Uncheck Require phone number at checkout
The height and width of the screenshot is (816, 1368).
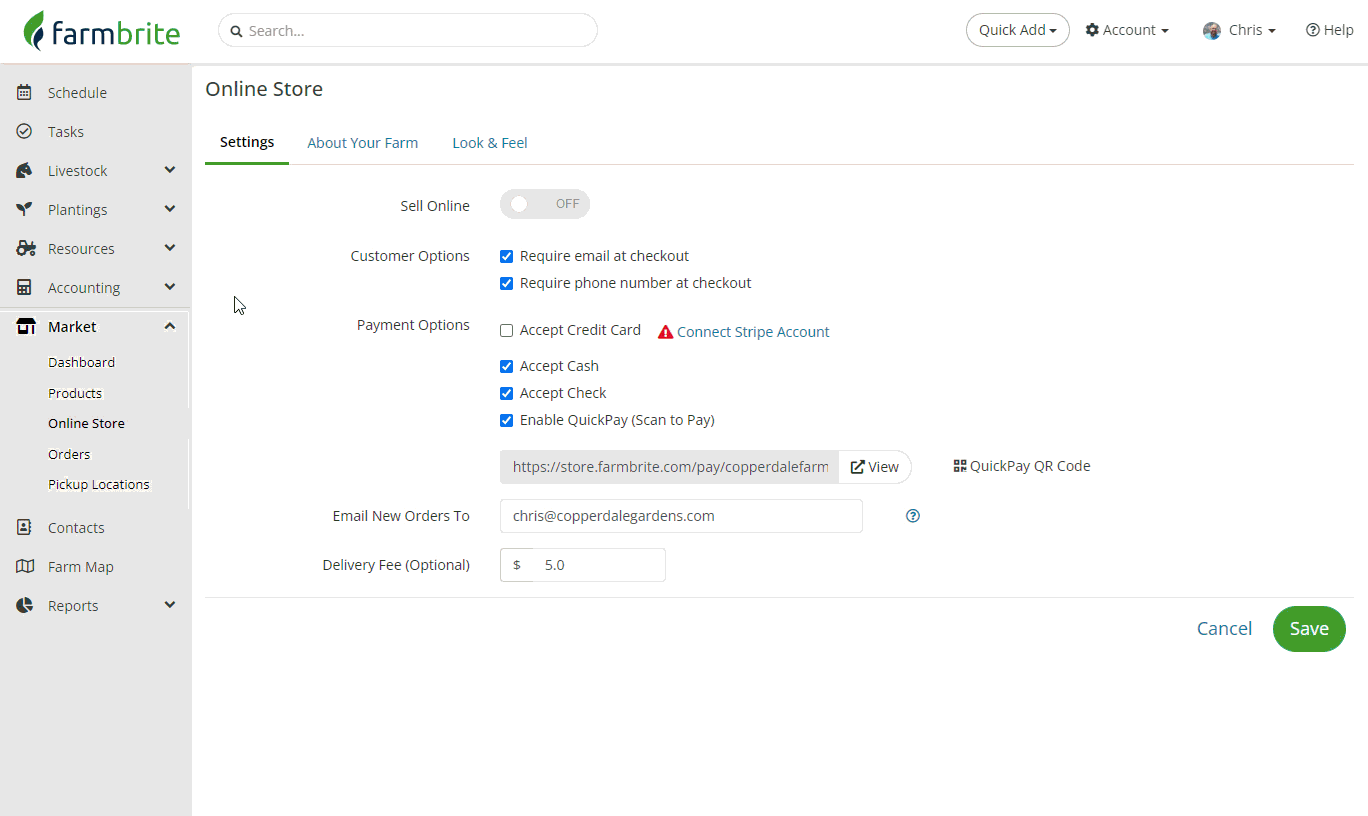coord(507,284)
